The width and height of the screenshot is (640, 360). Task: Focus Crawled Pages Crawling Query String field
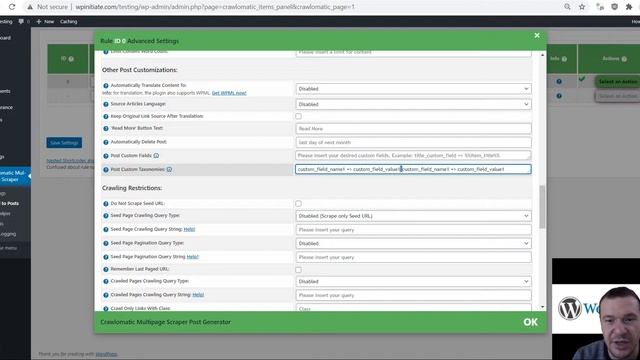(413, 295)
